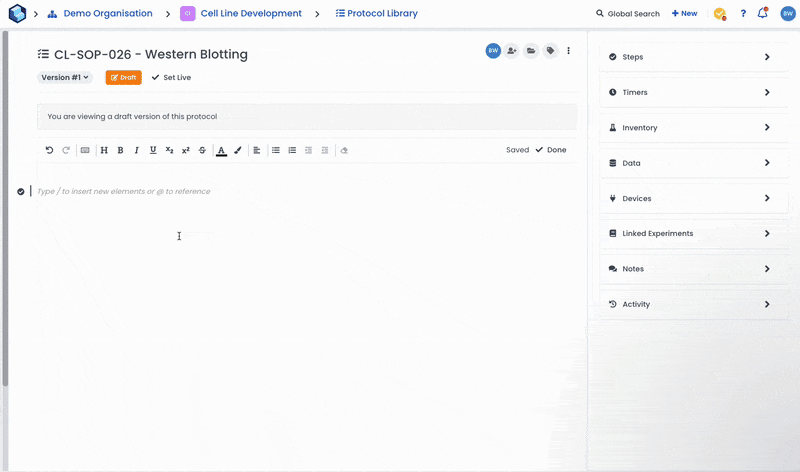Viewport: 800px width, 472px height.
Task: Click the BW owner avatar near the title
Action: pyautogui.click(x=493, y=51)
